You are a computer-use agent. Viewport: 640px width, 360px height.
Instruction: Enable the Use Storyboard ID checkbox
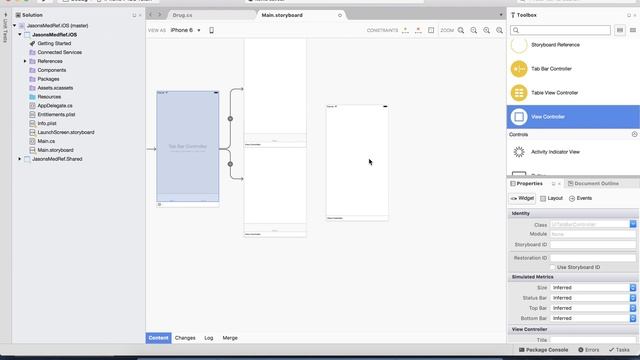click(x=553, y=267)
